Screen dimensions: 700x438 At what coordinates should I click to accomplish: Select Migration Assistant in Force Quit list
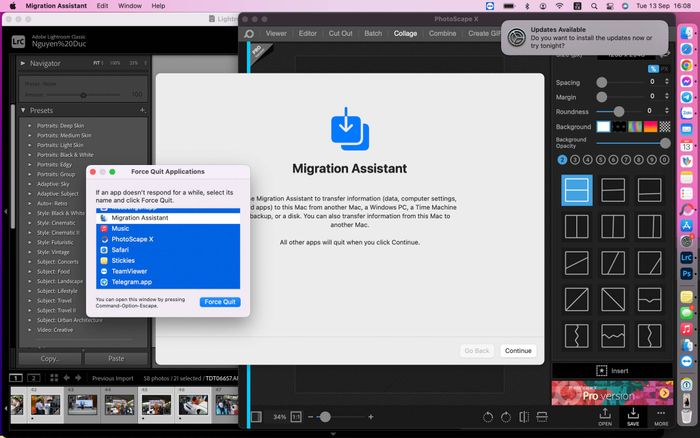click(168, 218)
